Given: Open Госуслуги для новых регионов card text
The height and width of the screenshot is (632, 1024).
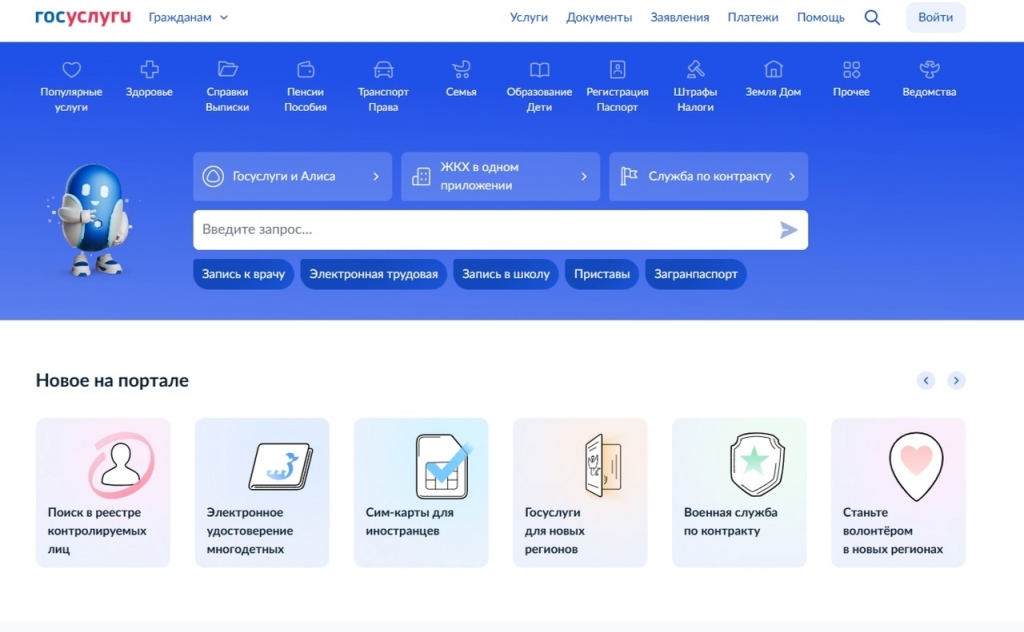Looking at the screenshot, I should [x=554, y=531].
